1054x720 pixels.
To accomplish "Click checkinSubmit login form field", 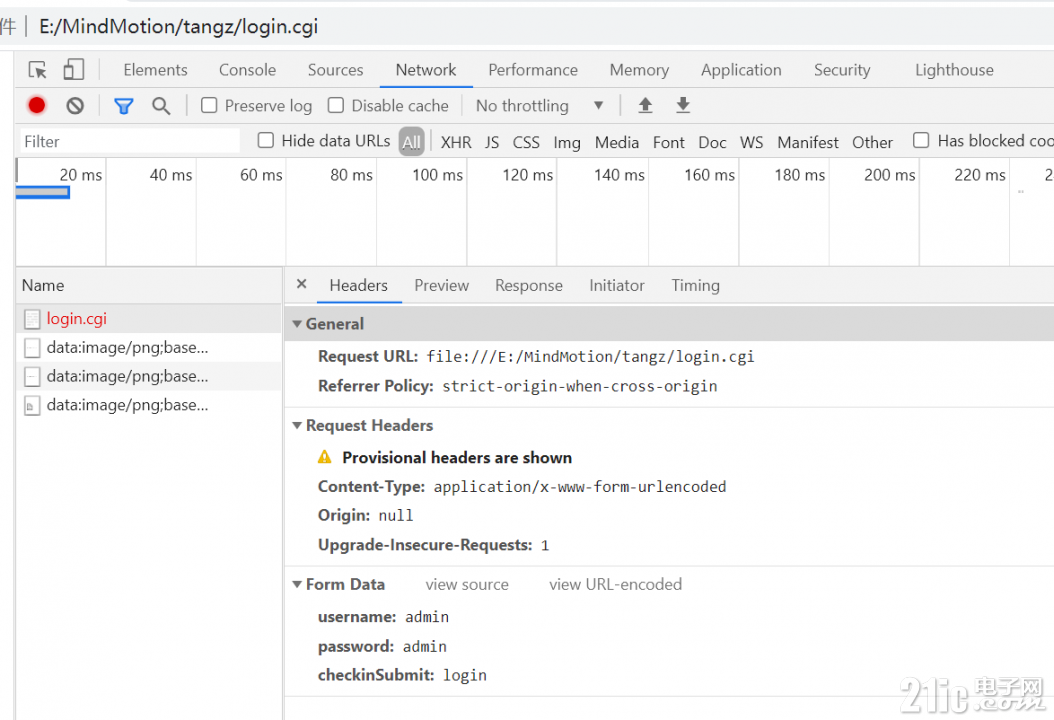I will pos(402,675).
